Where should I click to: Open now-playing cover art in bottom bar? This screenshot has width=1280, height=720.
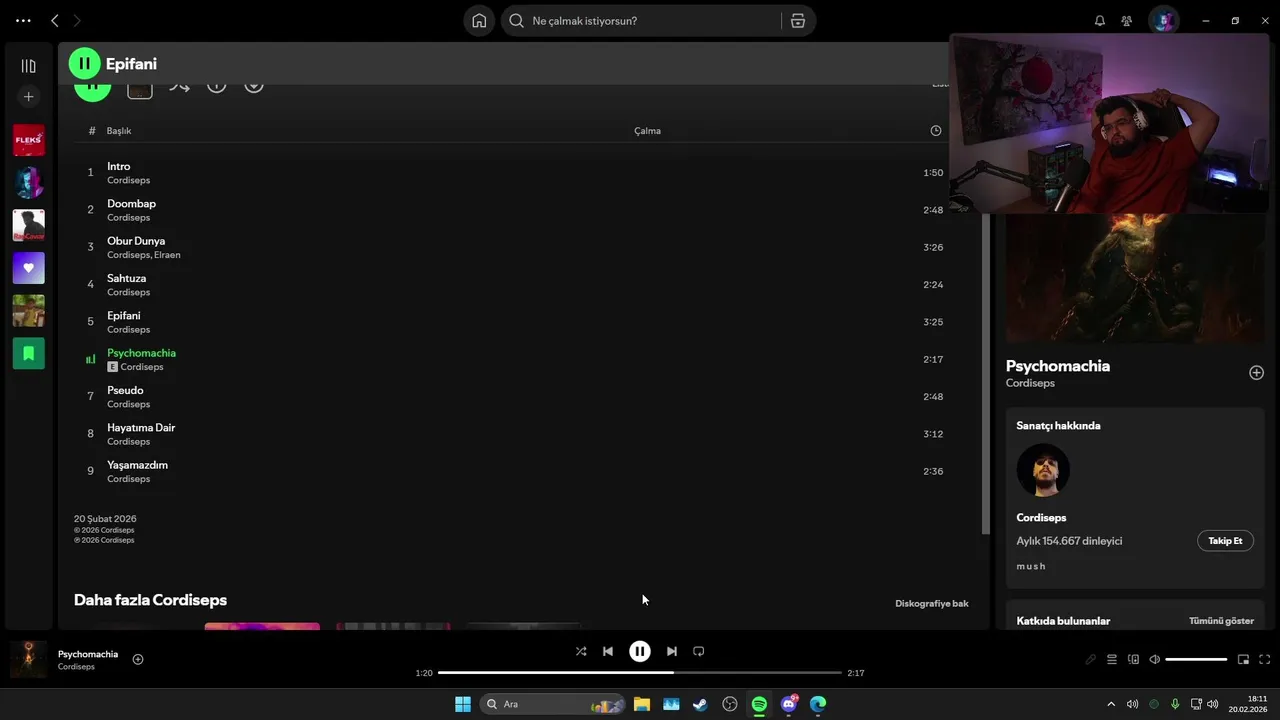coord(28,659)
